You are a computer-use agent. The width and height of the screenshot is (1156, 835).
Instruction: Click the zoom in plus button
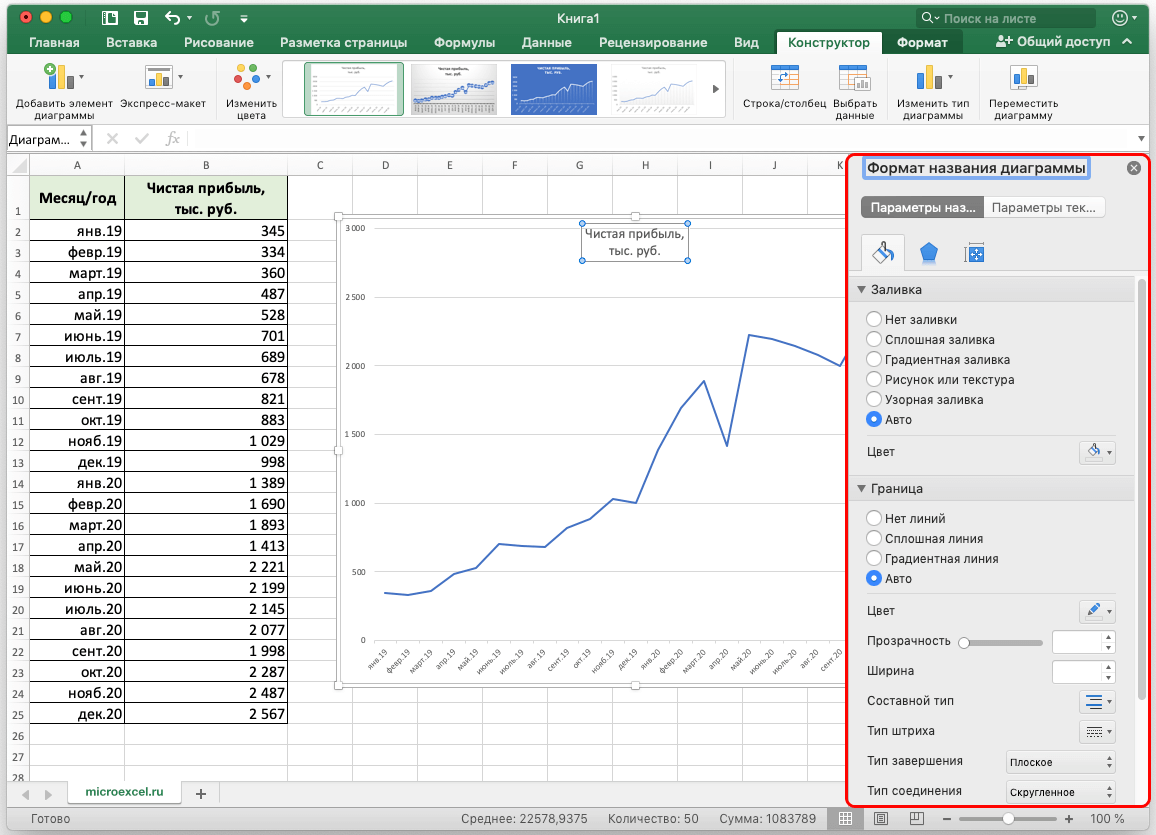pyautogui.click(x=1069, y=819)
